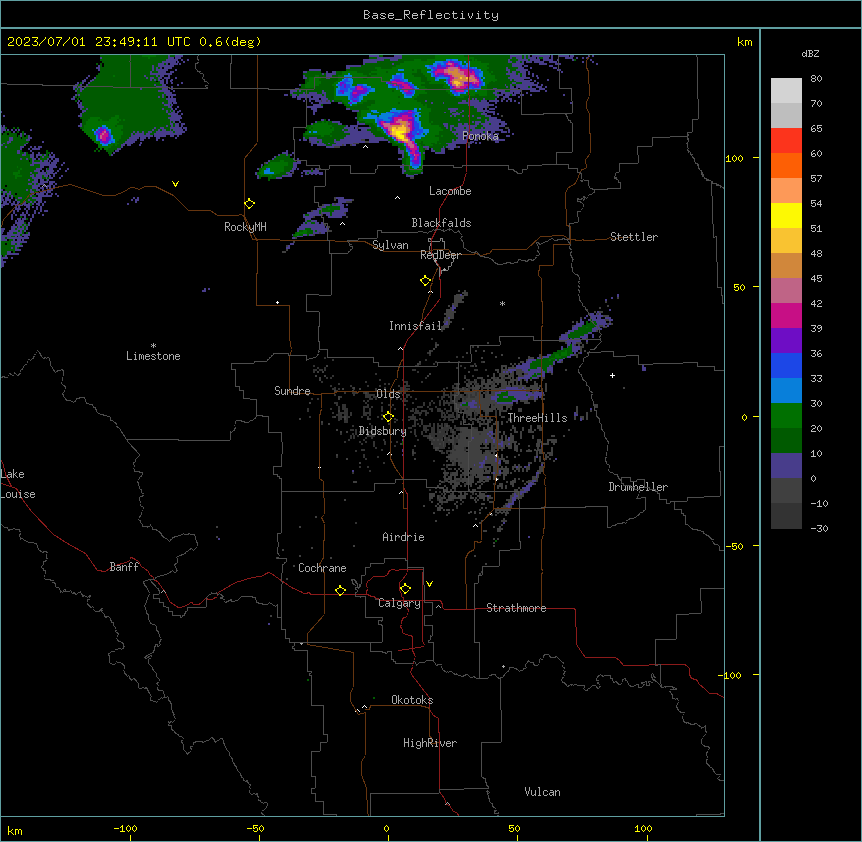Click the Airdrie city label

point(404,537)
